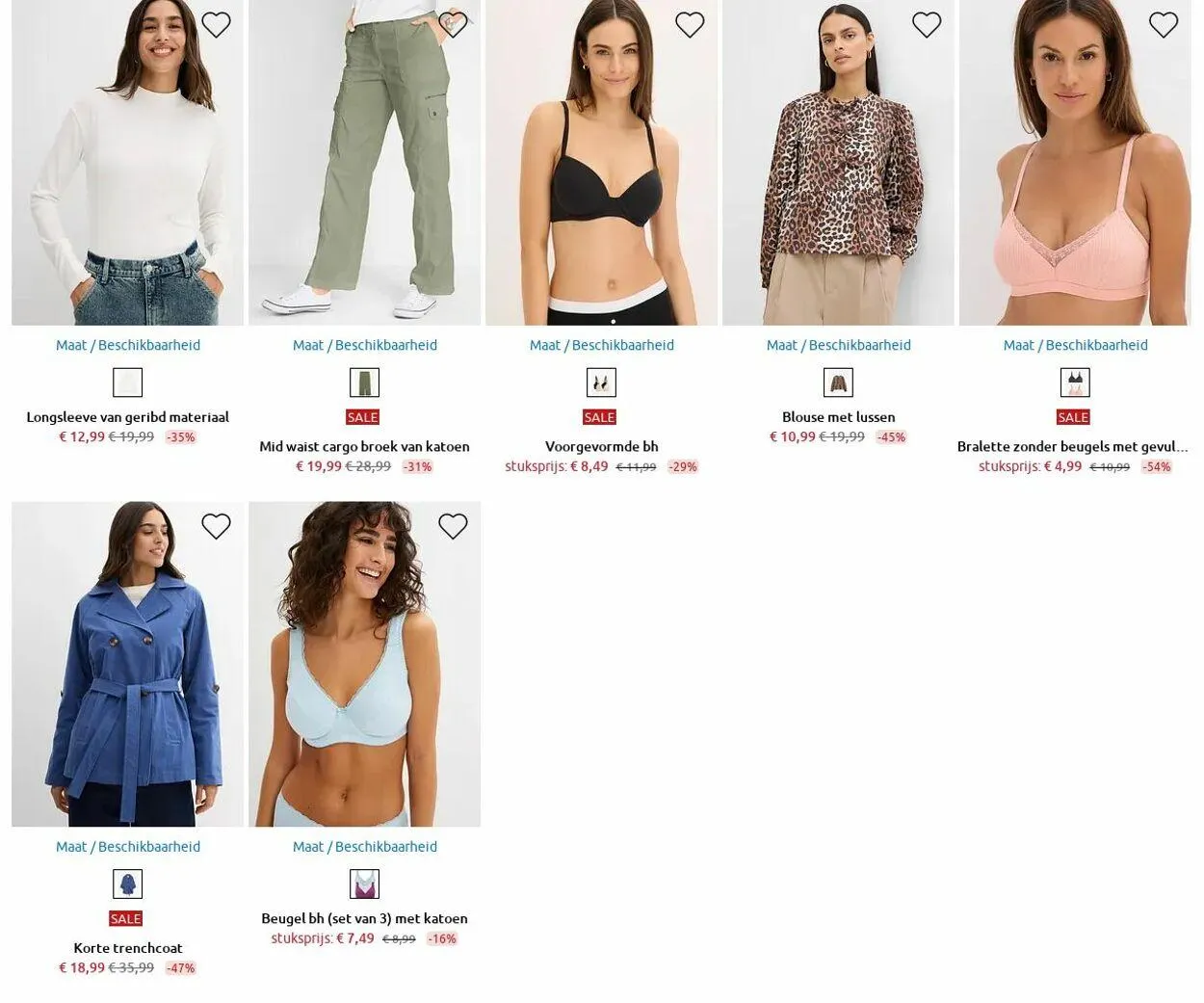Screen dimensions: 1204x1003
Task: Open Maat / Beschikbaarheid for Longsleeve
Action: [x=128, y=345]
